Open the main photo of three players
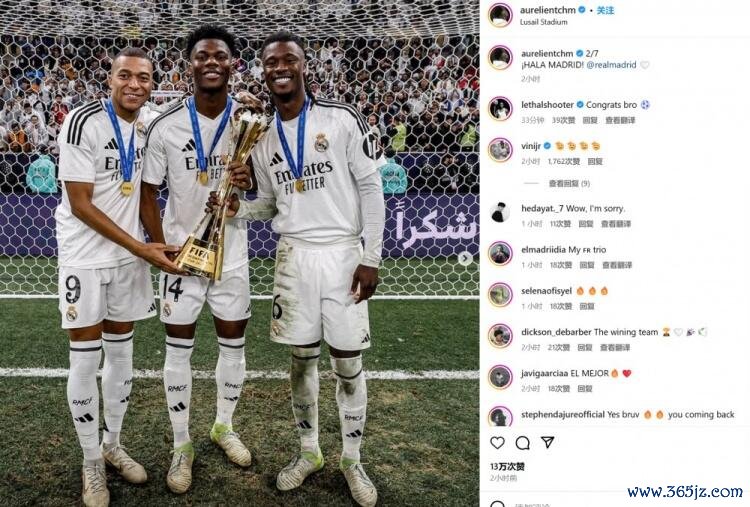750x507 pixels. [x=239, y=254]
